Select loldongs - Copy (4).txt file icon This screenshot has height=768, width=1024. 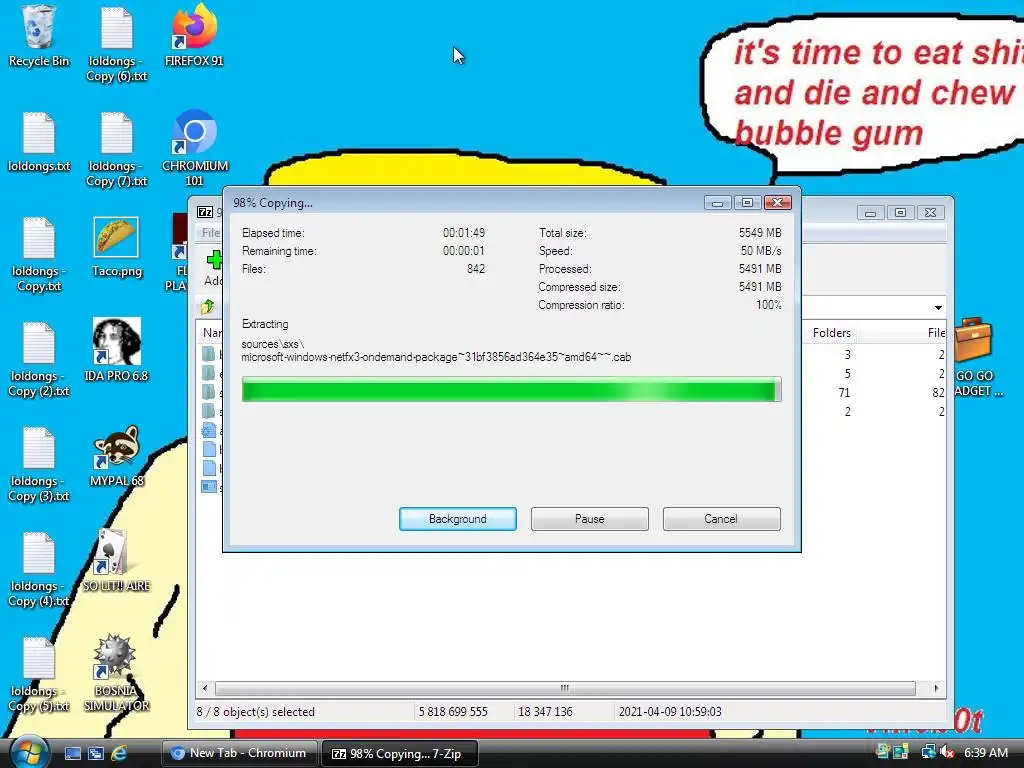tap(39, 570)
